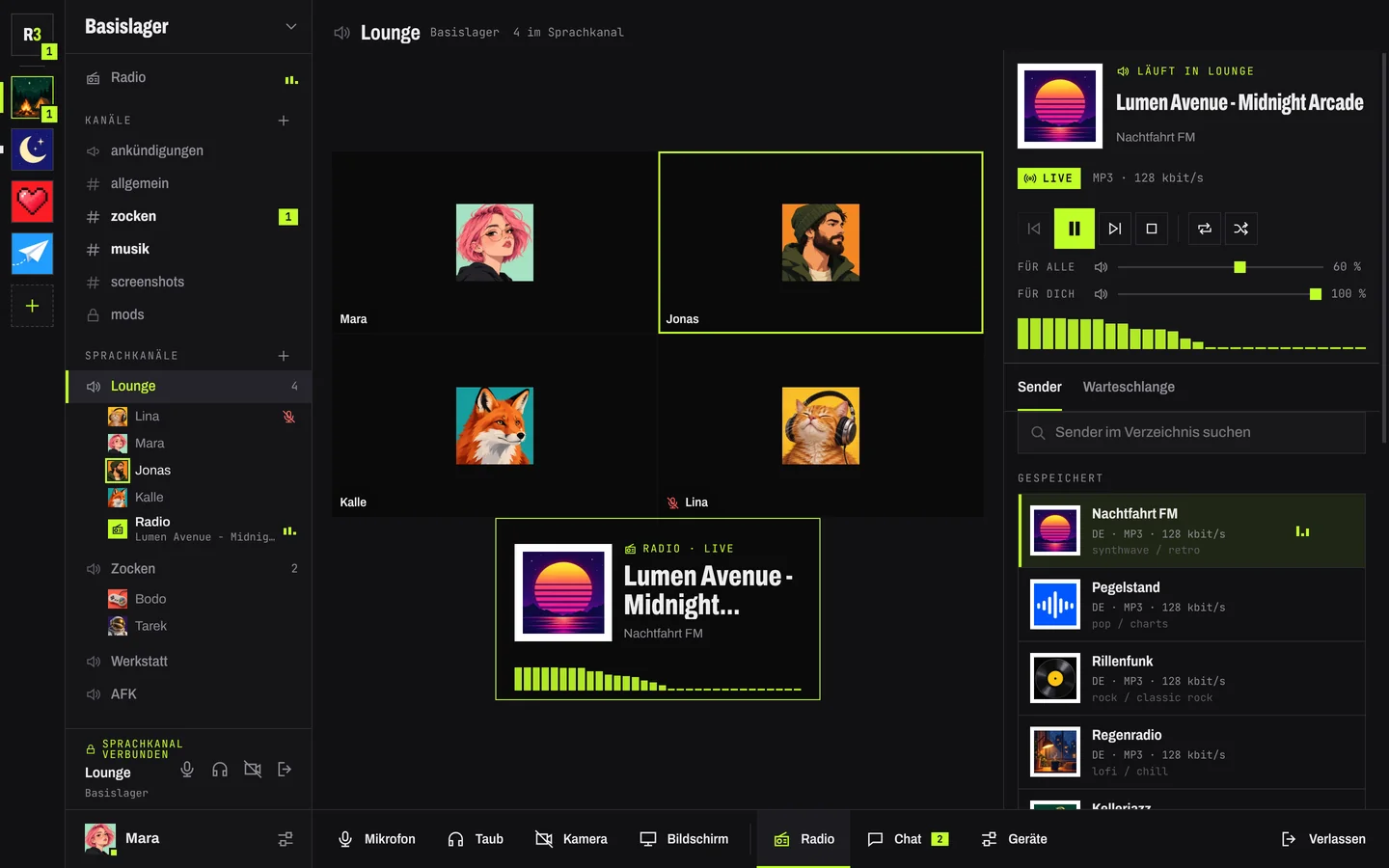The height and width of the screenshot is (868, 1389).
Task: Go to the previous radio station
Action: coord(1034,229)
